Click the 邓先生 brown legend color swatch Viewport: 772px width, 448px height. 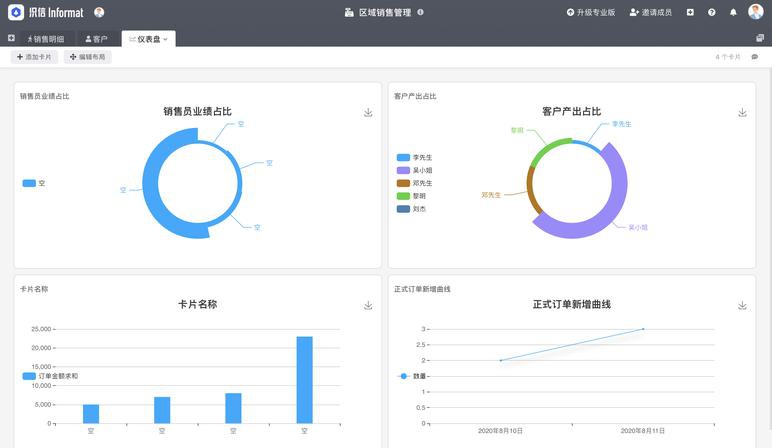point(403,183)
